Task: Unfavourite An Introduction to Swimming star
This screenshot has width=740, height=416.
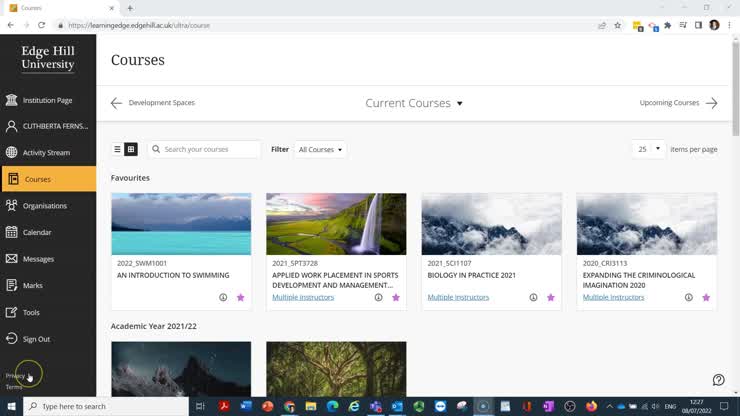Action: pyautogui.click(x=241, y=297)
